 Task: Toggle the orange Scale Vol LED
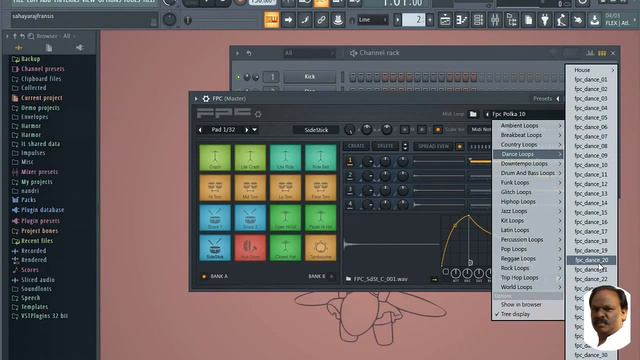tap(438, 130)
